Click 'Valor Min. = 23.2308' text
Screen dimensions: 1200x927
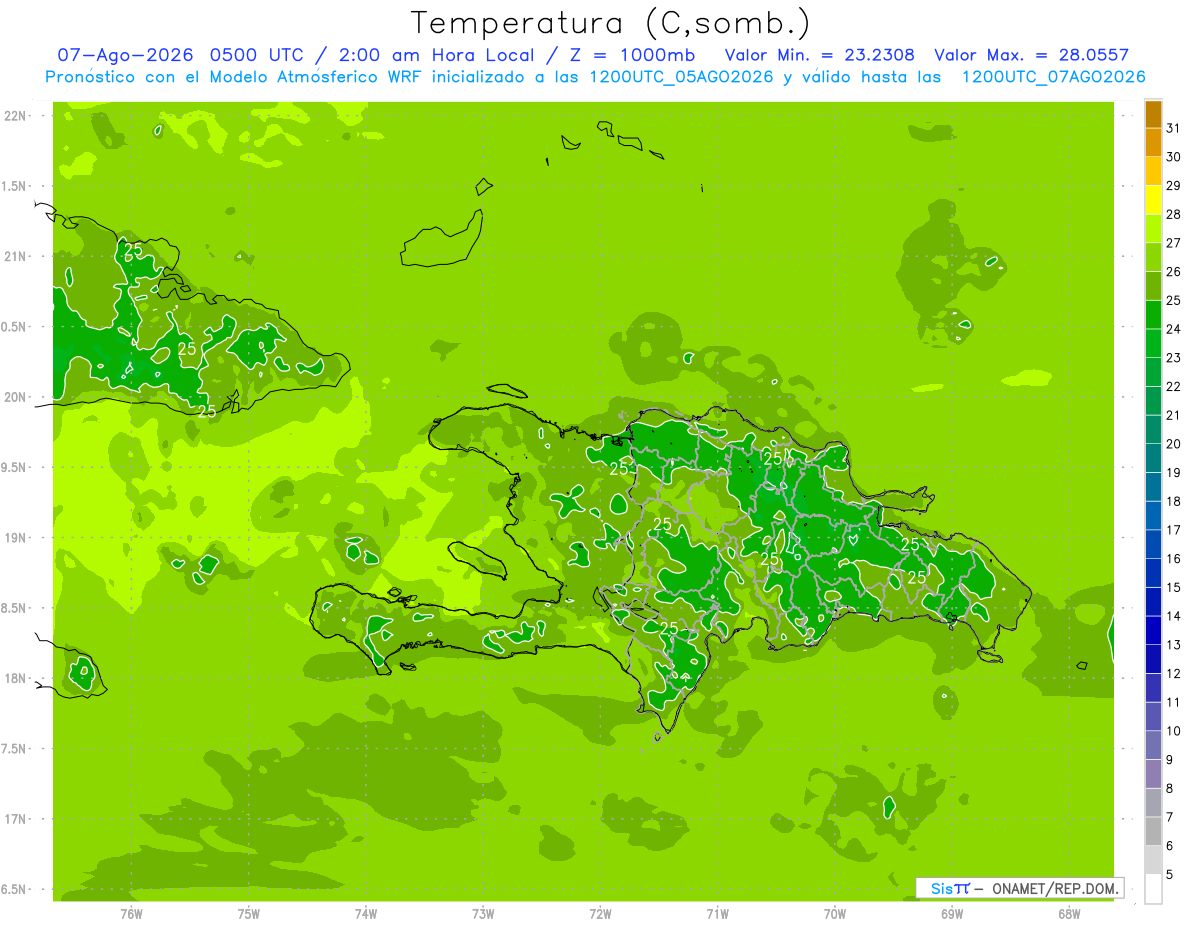tap(819, 55)
